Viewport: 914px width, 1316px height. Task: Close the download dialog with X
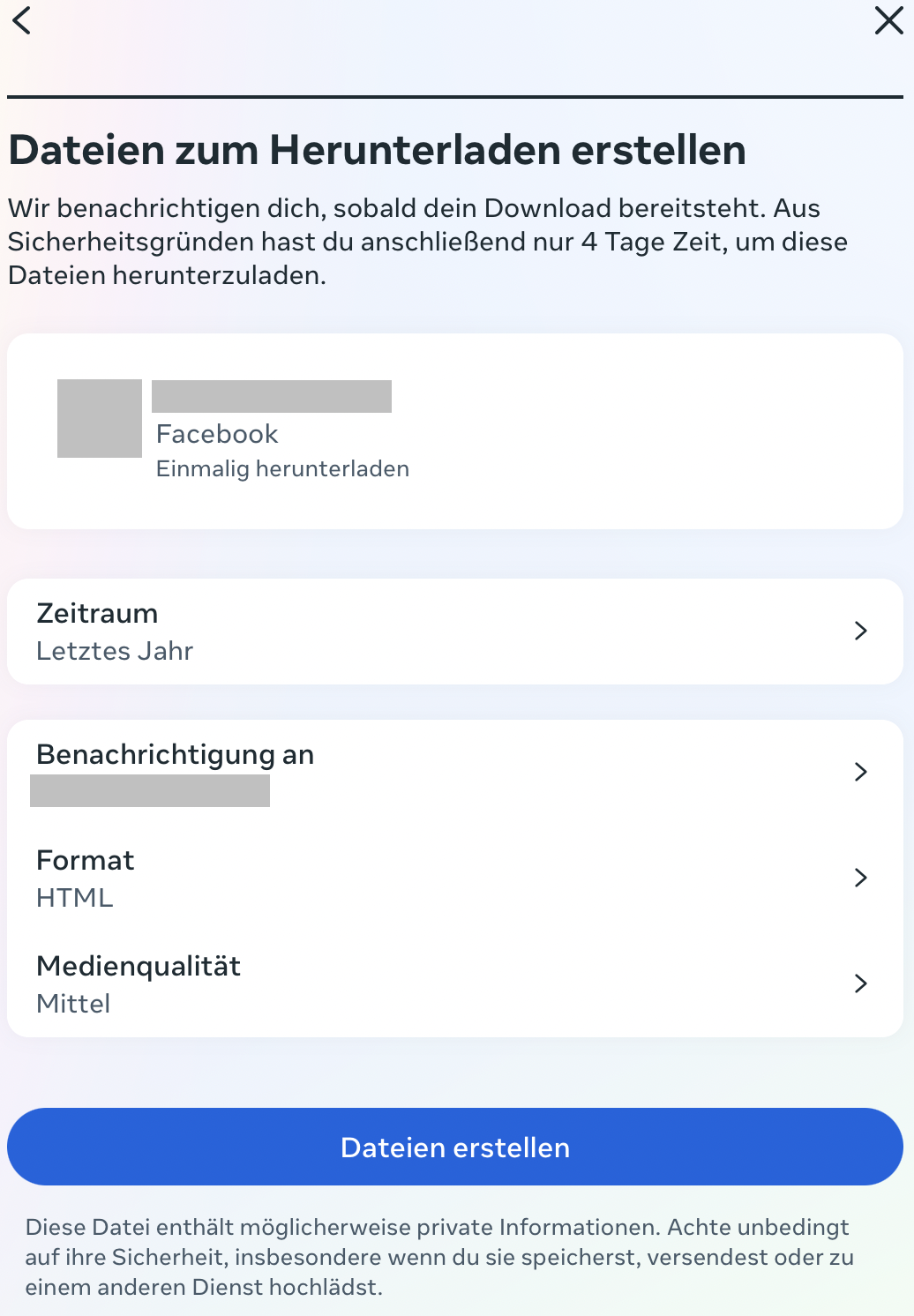pos(888,20)
